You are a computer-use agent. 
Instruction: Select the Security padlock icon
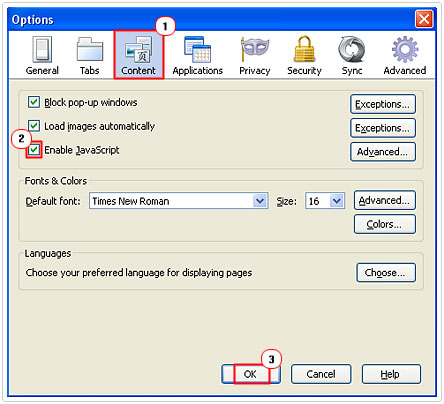point(305,49)
